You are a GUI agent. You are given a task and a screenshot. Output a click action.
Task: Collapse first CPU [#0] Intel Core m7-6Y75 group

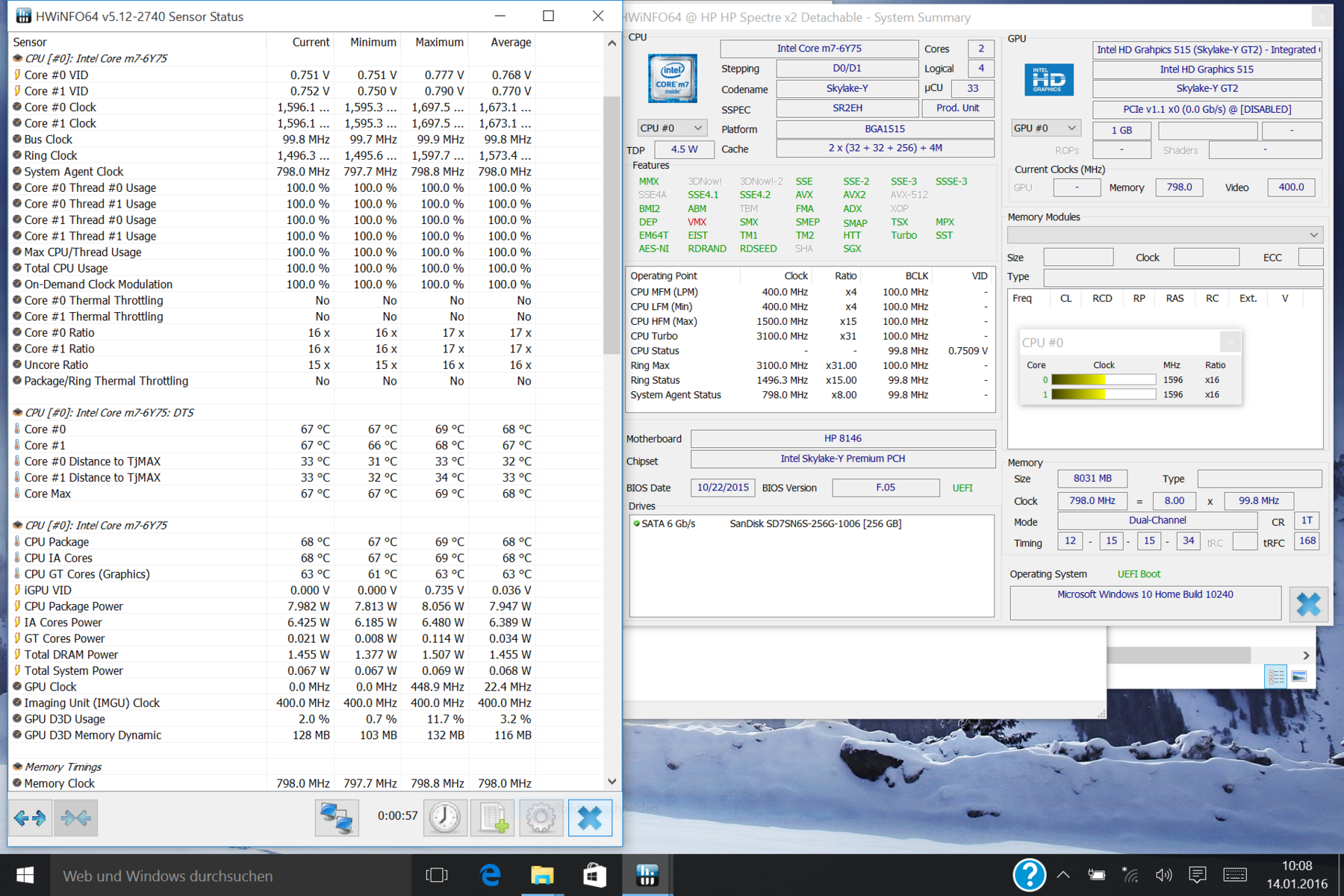17,58
